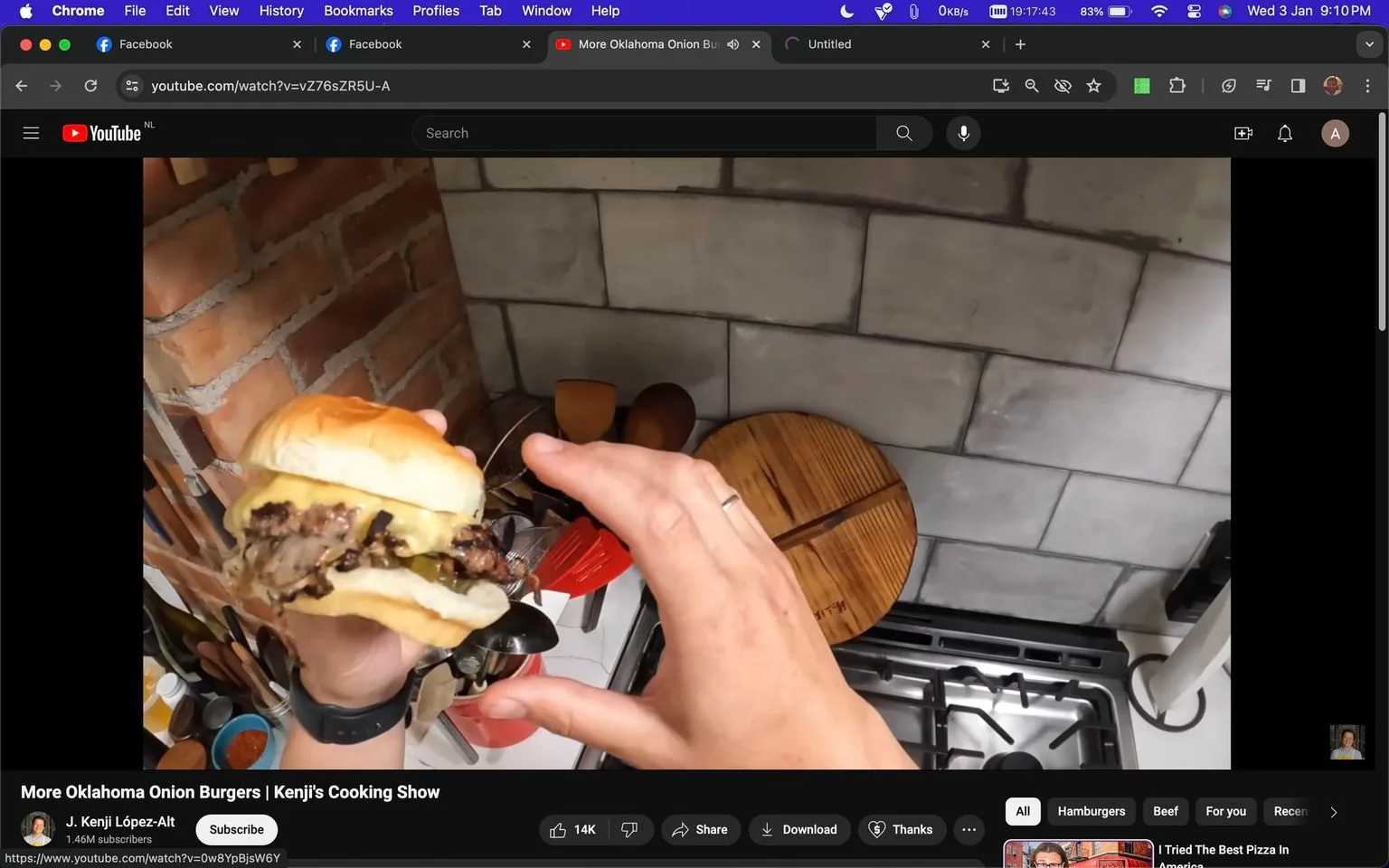
Task: Select the Hamburgers filter chip
Action: click(1091, 811)
